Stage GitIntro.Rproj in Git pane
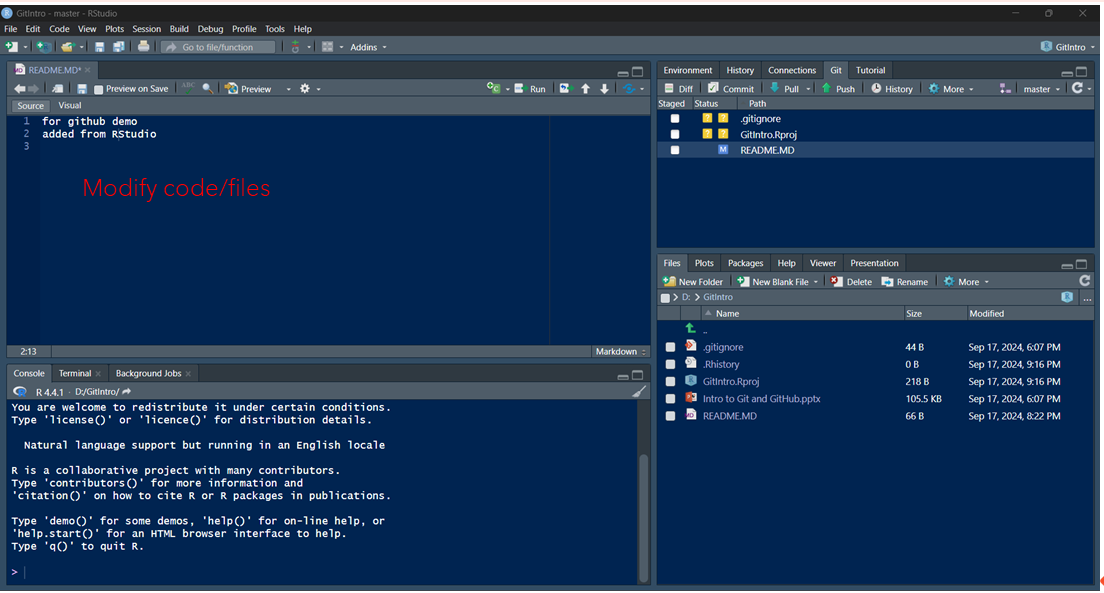 (x=675, y=135)
